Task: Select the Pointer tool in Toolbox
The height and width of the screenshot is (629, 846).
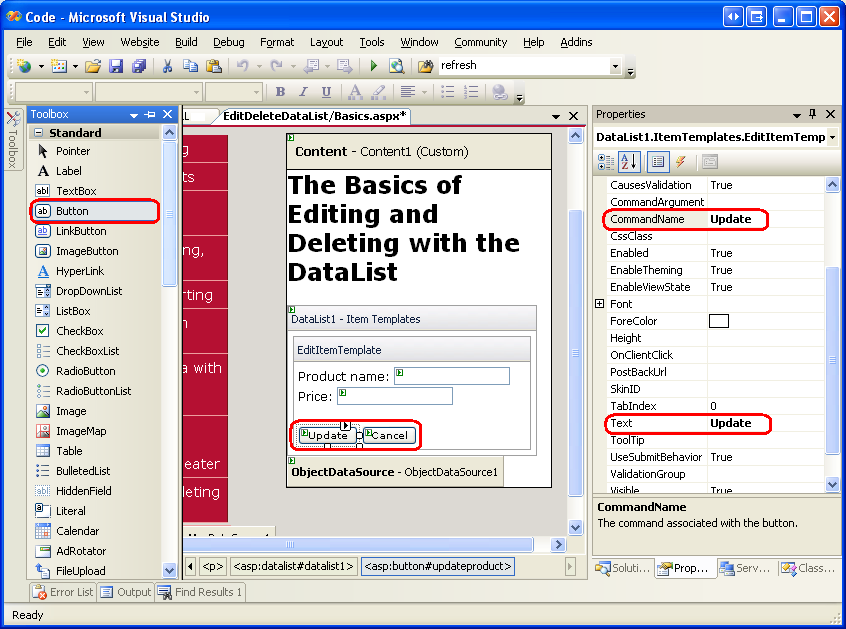Action: point(73,151)
